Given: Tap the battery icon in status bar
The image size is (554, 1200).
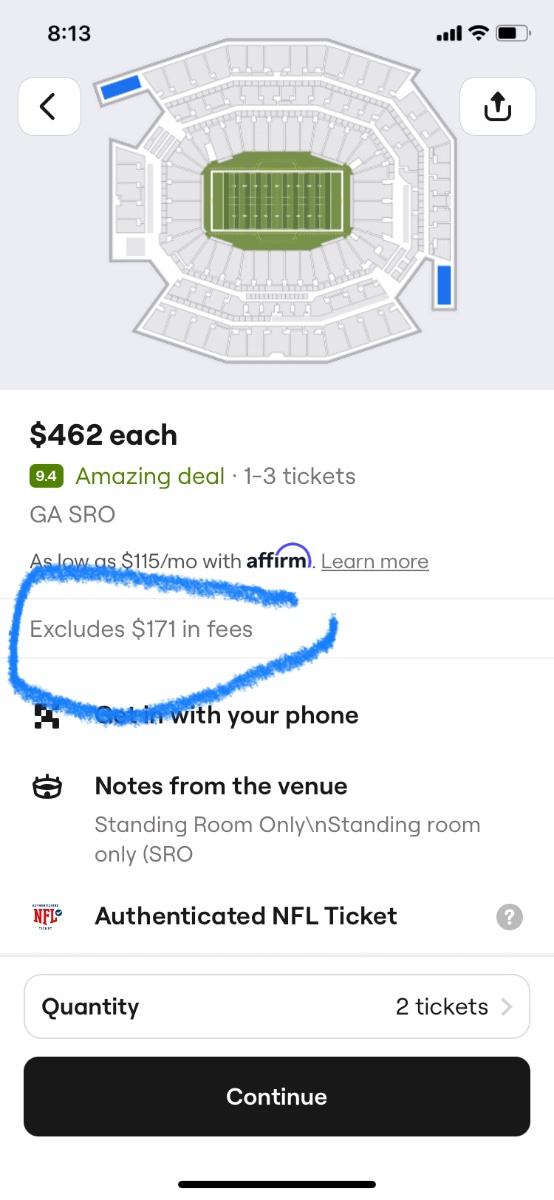Looking at the screenshot, I should (x=514, y=33).
